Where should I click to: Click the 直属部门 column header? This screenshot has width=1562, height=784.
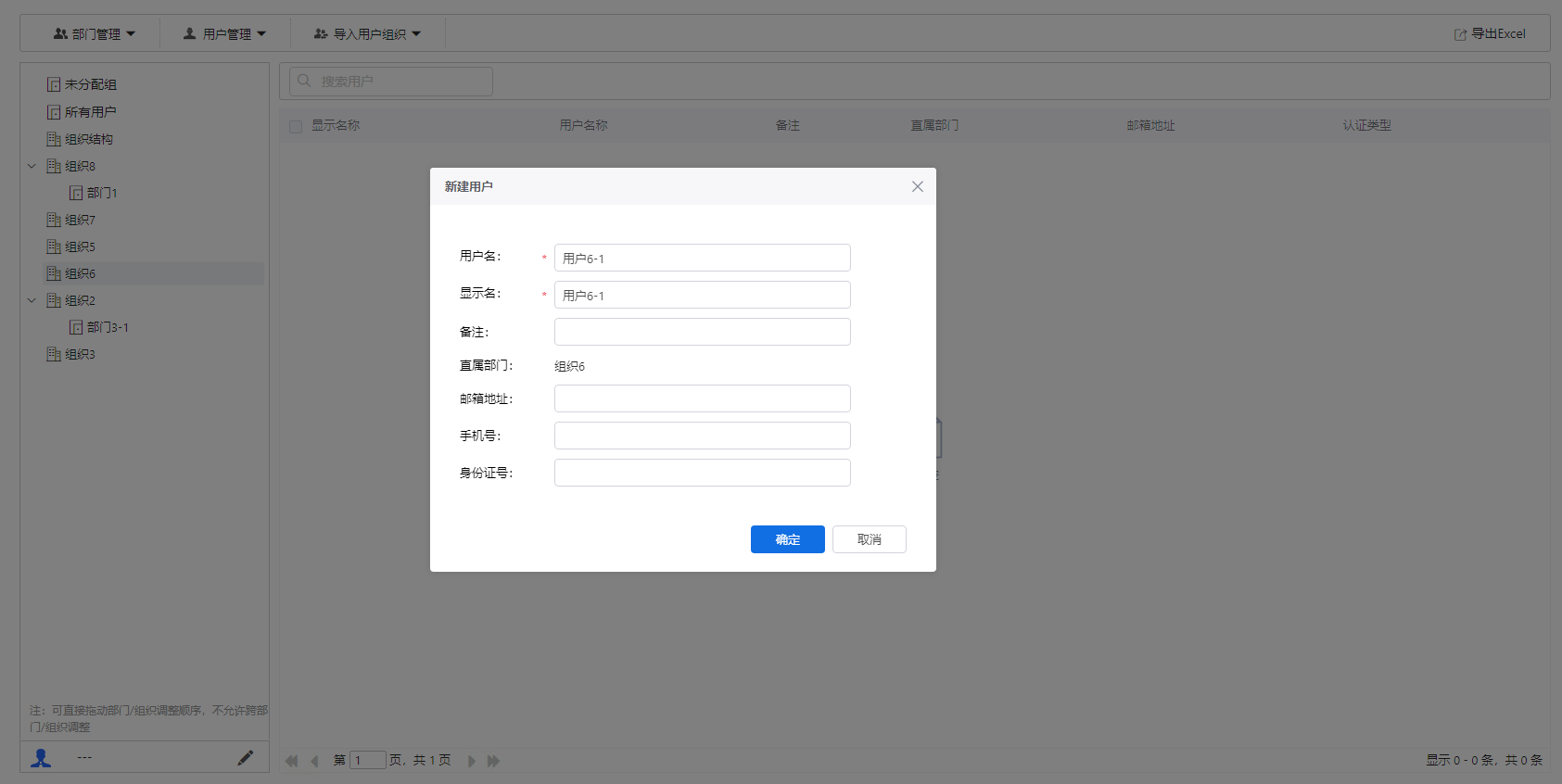click(x=934, y=125)
